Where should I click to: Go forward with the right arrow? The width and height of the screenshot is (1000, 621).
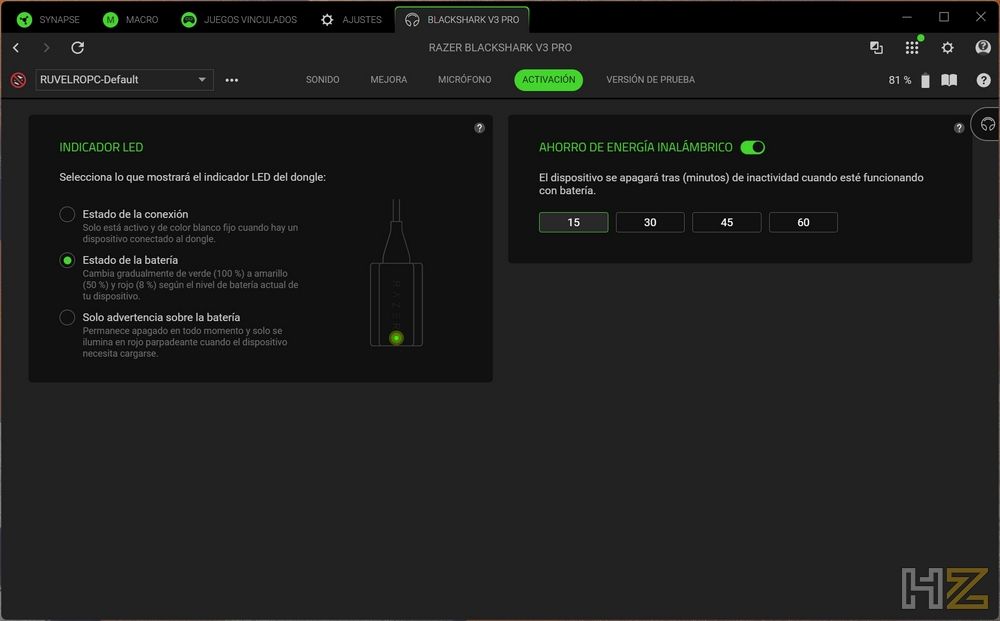coord(46,47)
